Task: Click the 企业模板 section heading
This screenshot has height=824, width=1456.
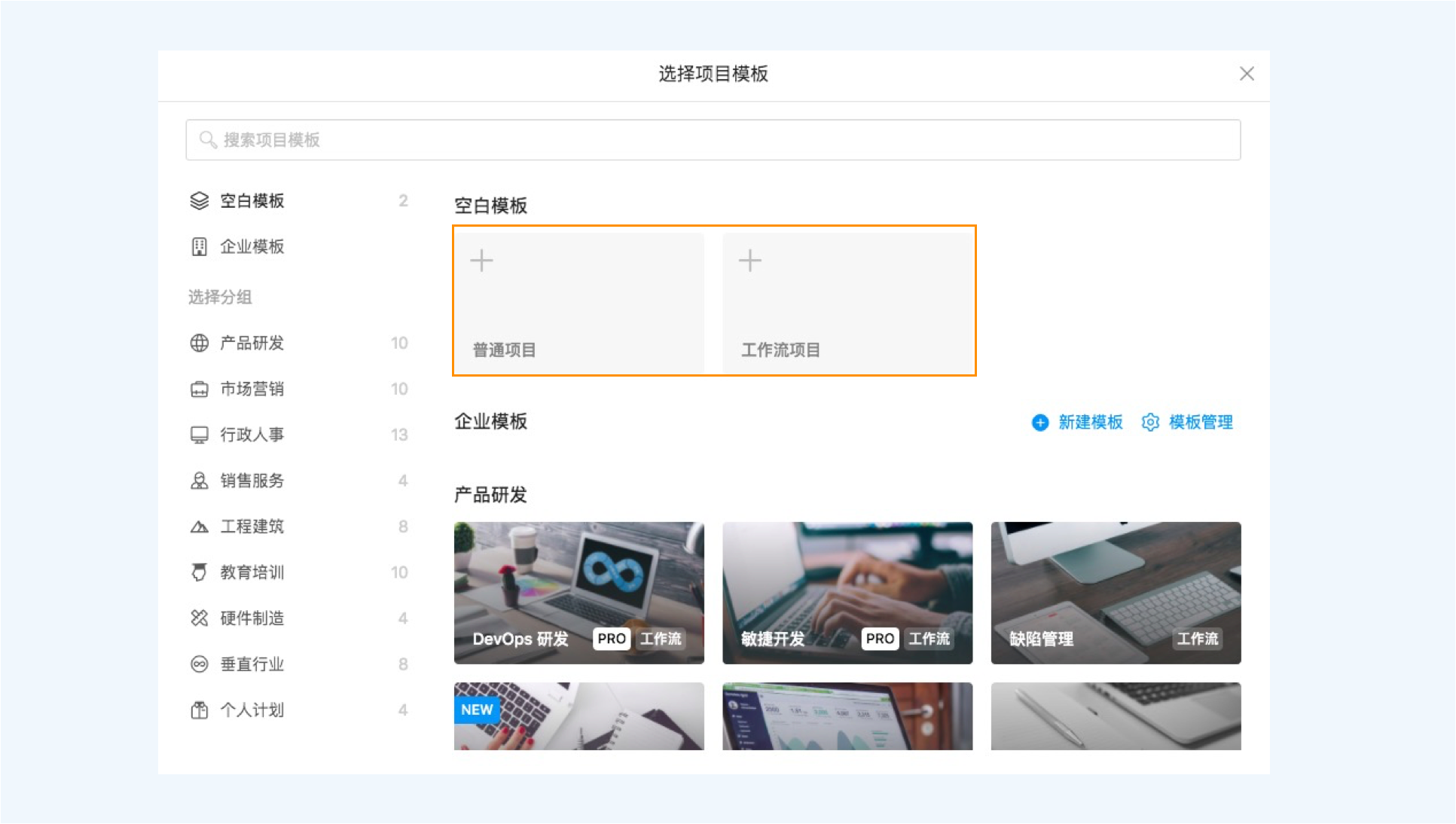Action: pos(490,421)
